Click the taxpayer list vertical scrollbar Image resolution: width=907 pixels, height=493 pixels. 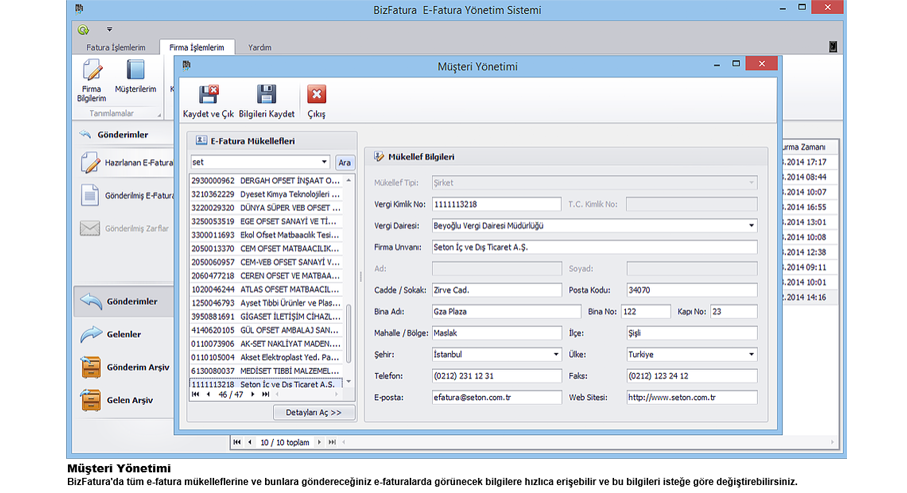click(x=349, y=280)
